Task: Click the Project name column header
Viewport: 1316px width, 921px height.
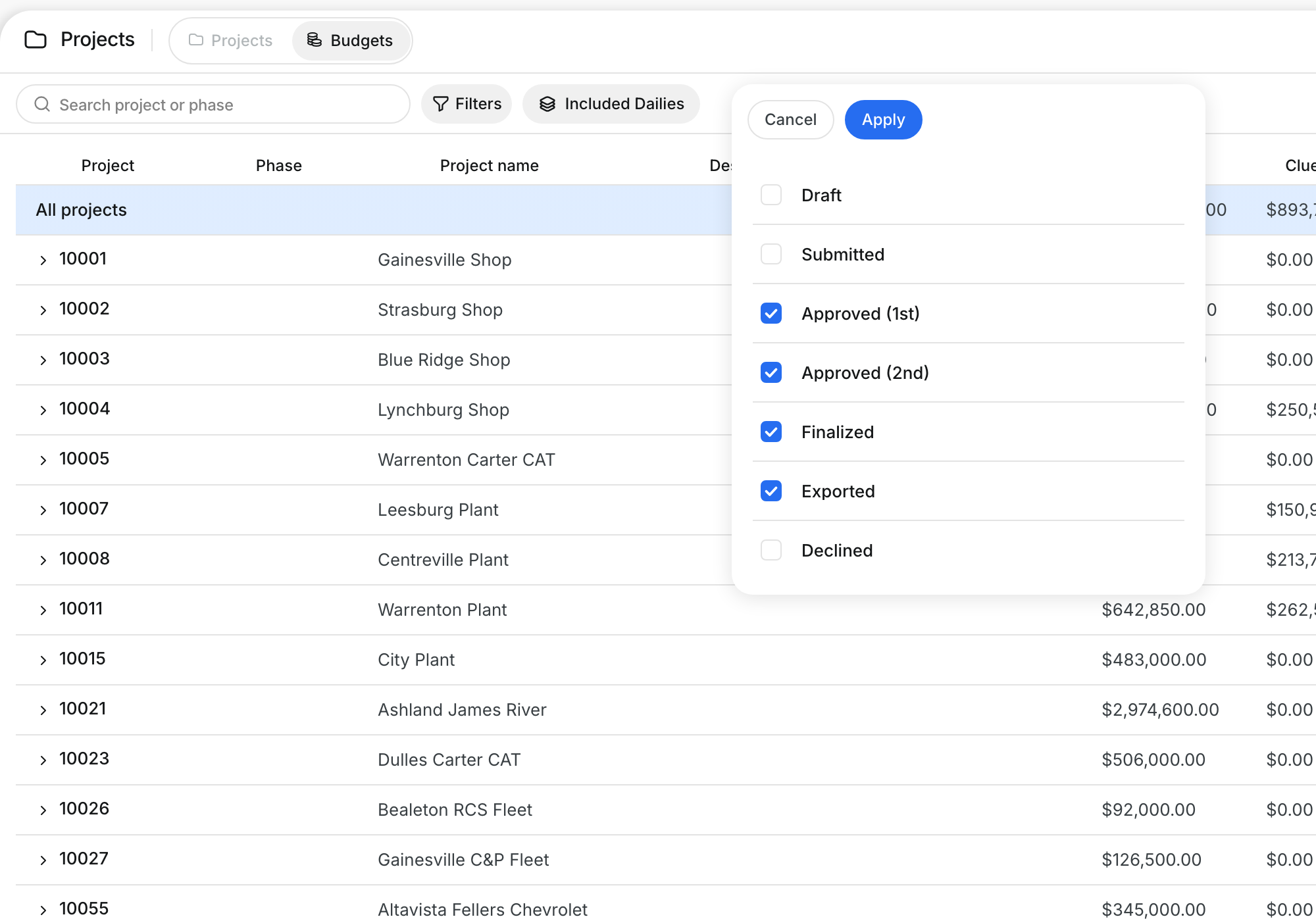Action: coord(490,166)
